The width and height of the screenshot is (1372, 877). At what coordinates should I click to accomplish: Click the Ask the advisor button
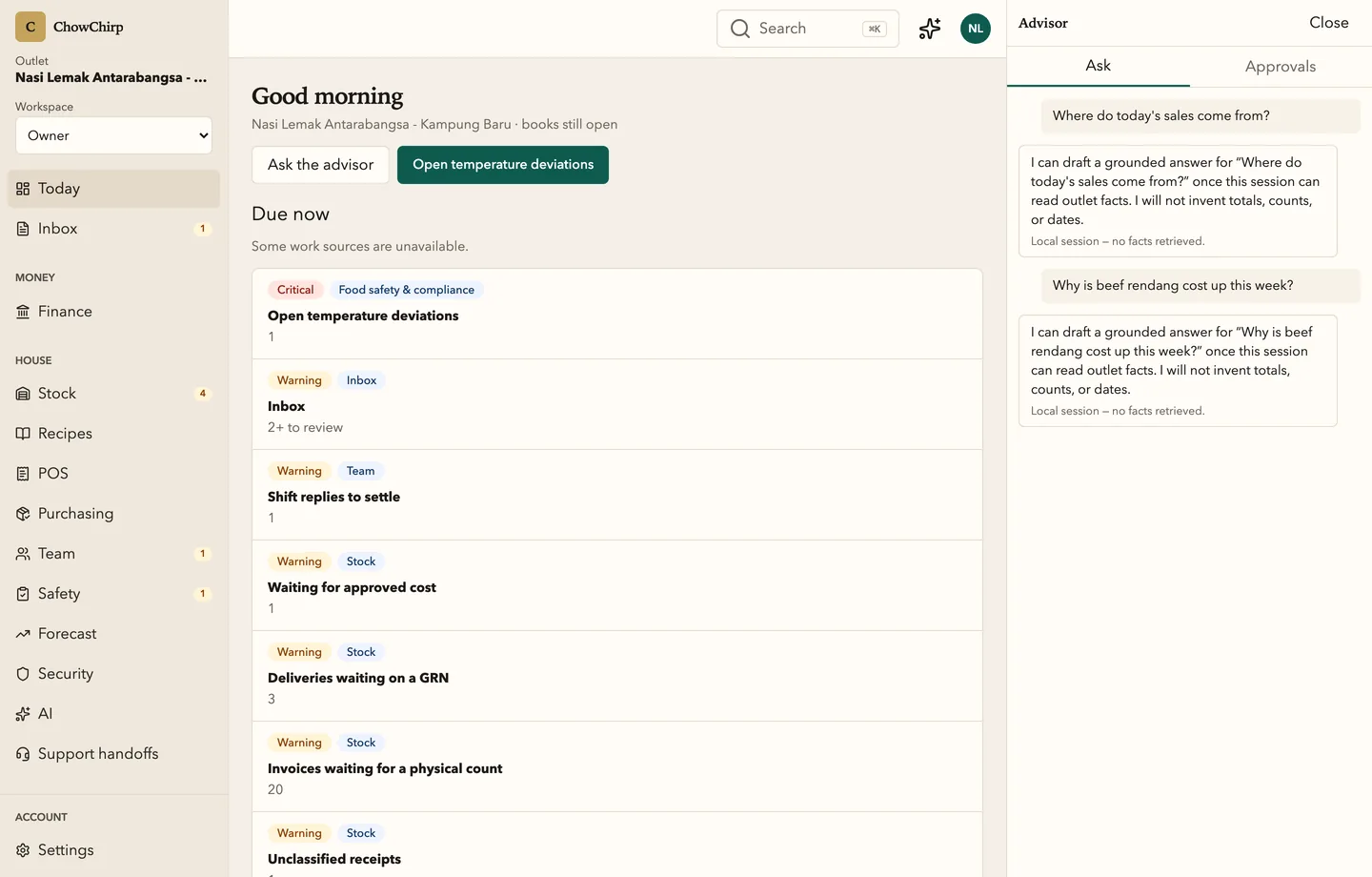[x=320, y=165]
